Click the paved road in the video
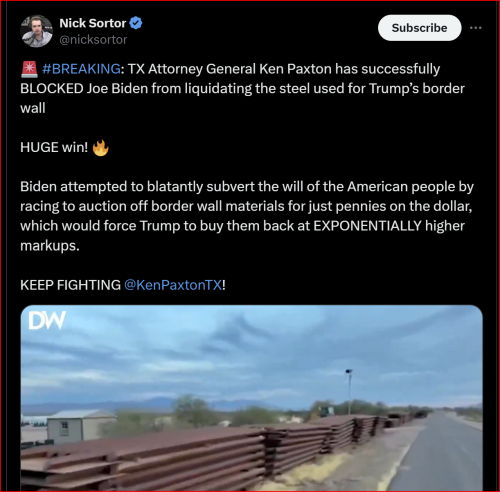This screenshot has height=492, width=500. (440, 453)
